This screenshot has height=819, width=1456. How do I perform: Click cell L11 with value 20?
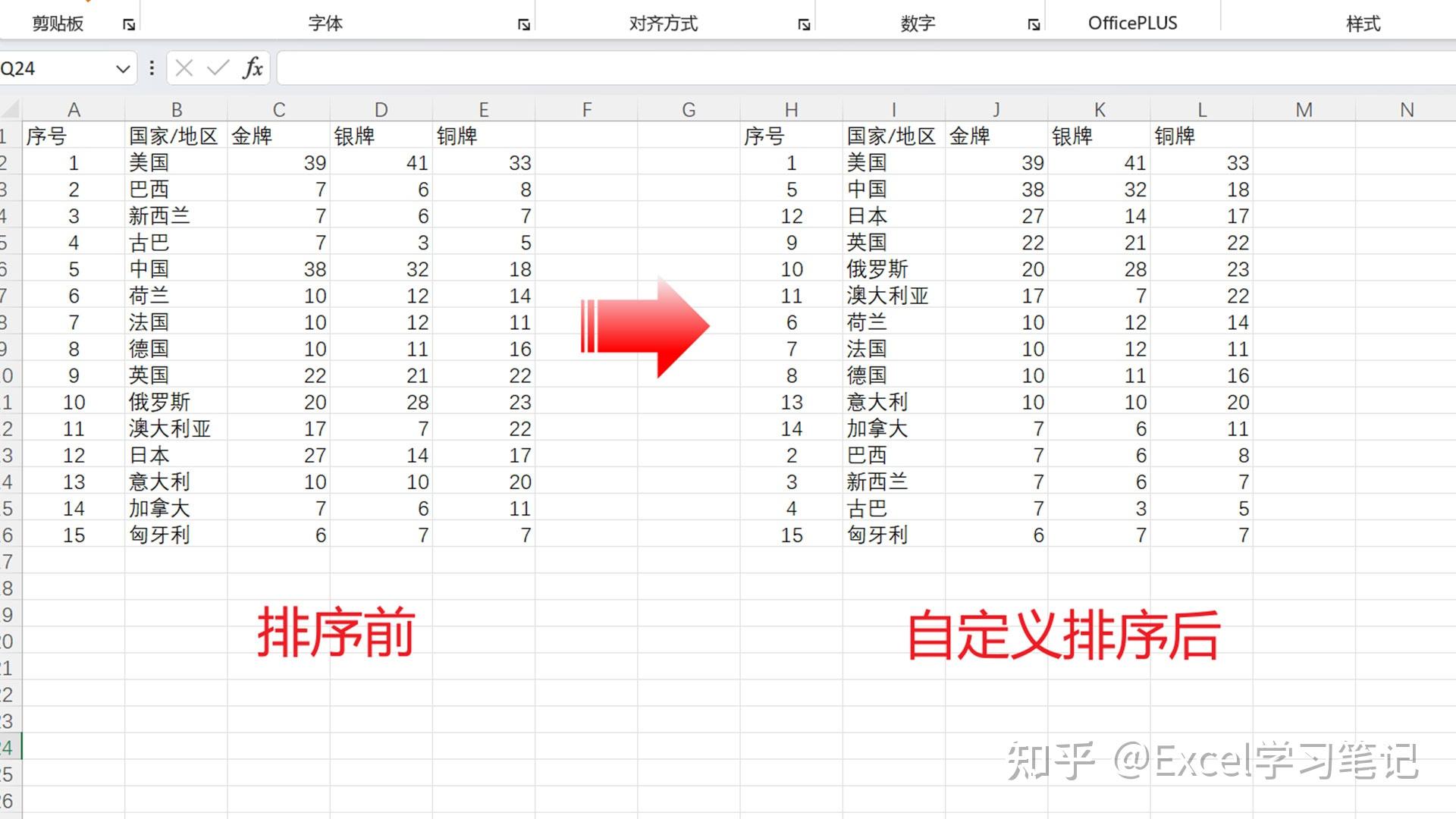[1201, 402]
